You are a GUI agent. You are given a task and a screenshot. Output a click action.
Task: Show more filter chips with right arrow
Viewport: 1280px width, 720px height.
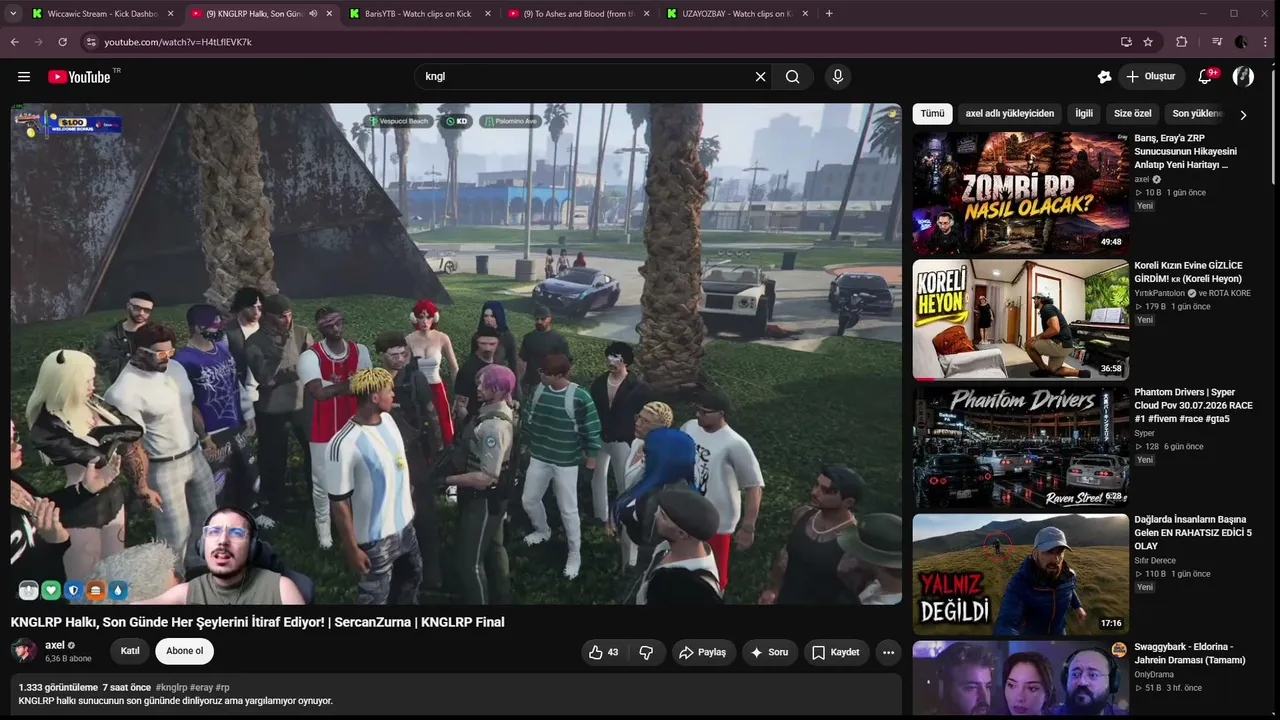click(1243, 115)
